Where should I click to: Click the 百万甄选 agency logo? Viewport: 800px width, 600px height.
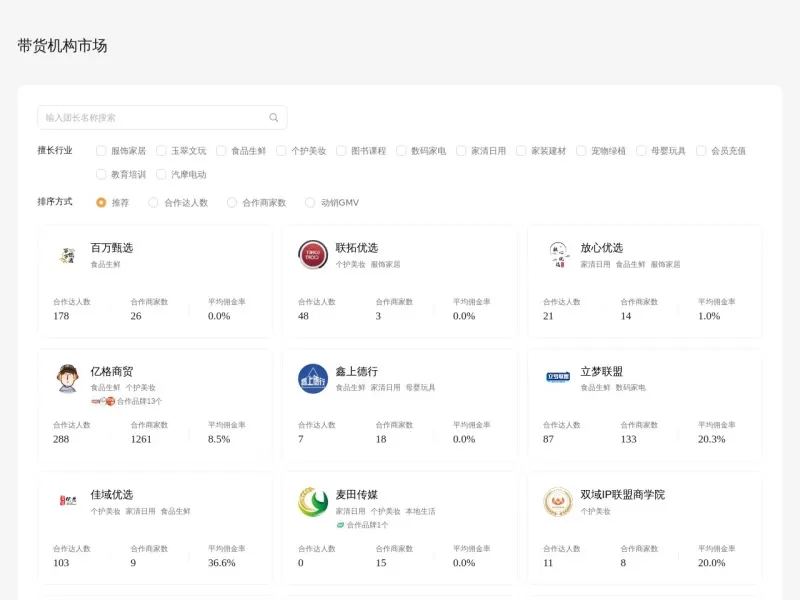tap(68, 253)
